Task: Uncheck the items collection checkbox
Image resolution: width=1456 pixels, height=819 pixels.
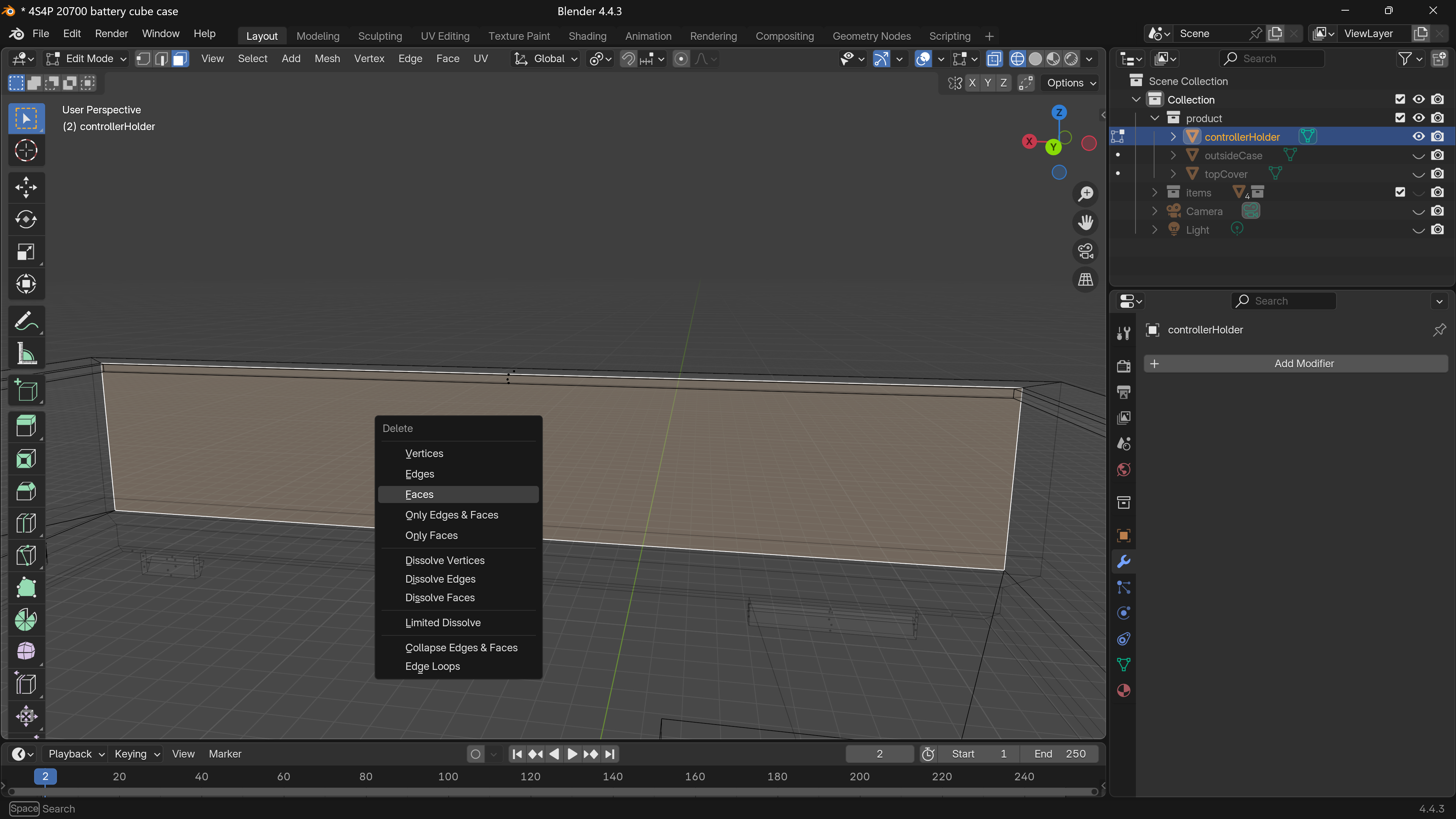Action: 1399,192
